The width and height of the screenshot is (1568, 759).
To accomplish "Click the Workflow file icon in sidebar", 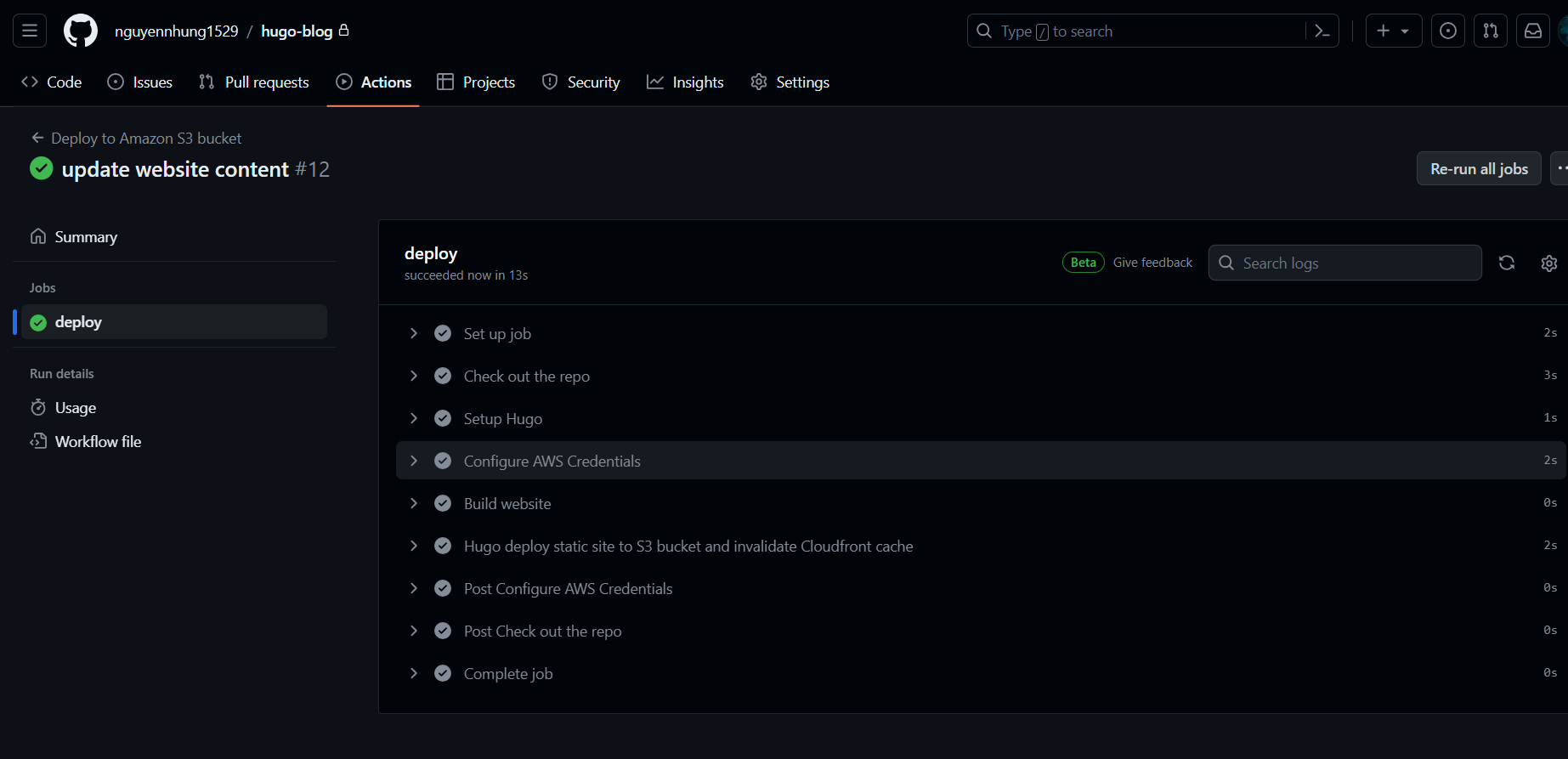I will click(x=38, y=441).
